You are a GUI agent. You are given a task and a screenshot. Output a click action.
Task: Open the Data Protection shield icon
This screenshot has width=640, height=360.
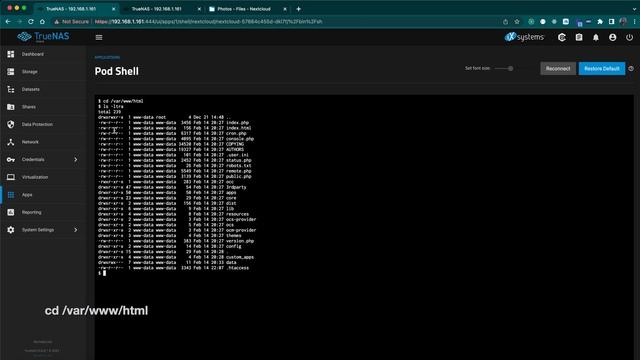point(11,124)
